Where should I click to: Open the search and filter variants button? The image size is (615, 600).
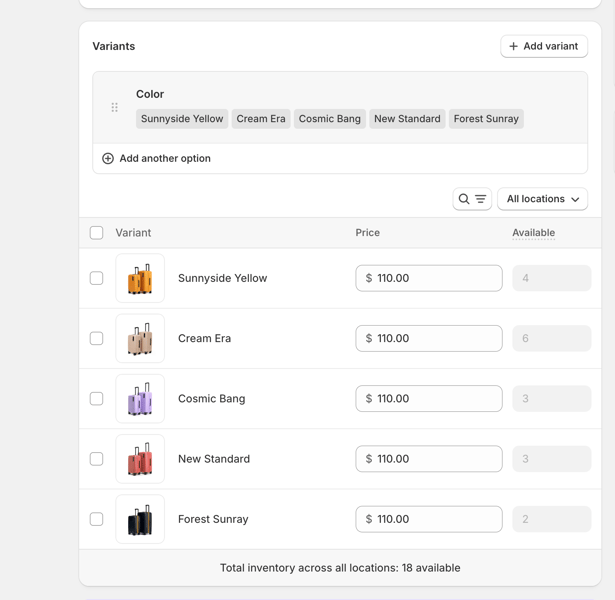472,199
